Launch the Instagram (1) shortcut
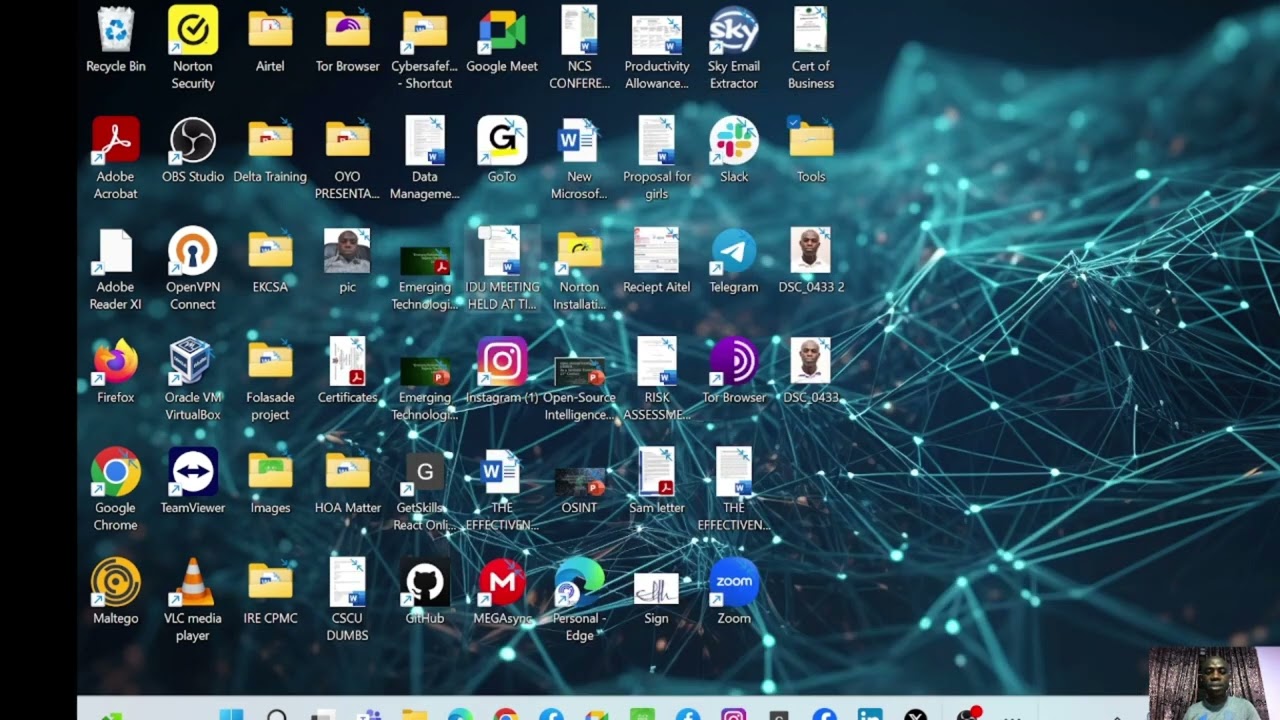Screen dimensions: 1280x720 [502, 361]
